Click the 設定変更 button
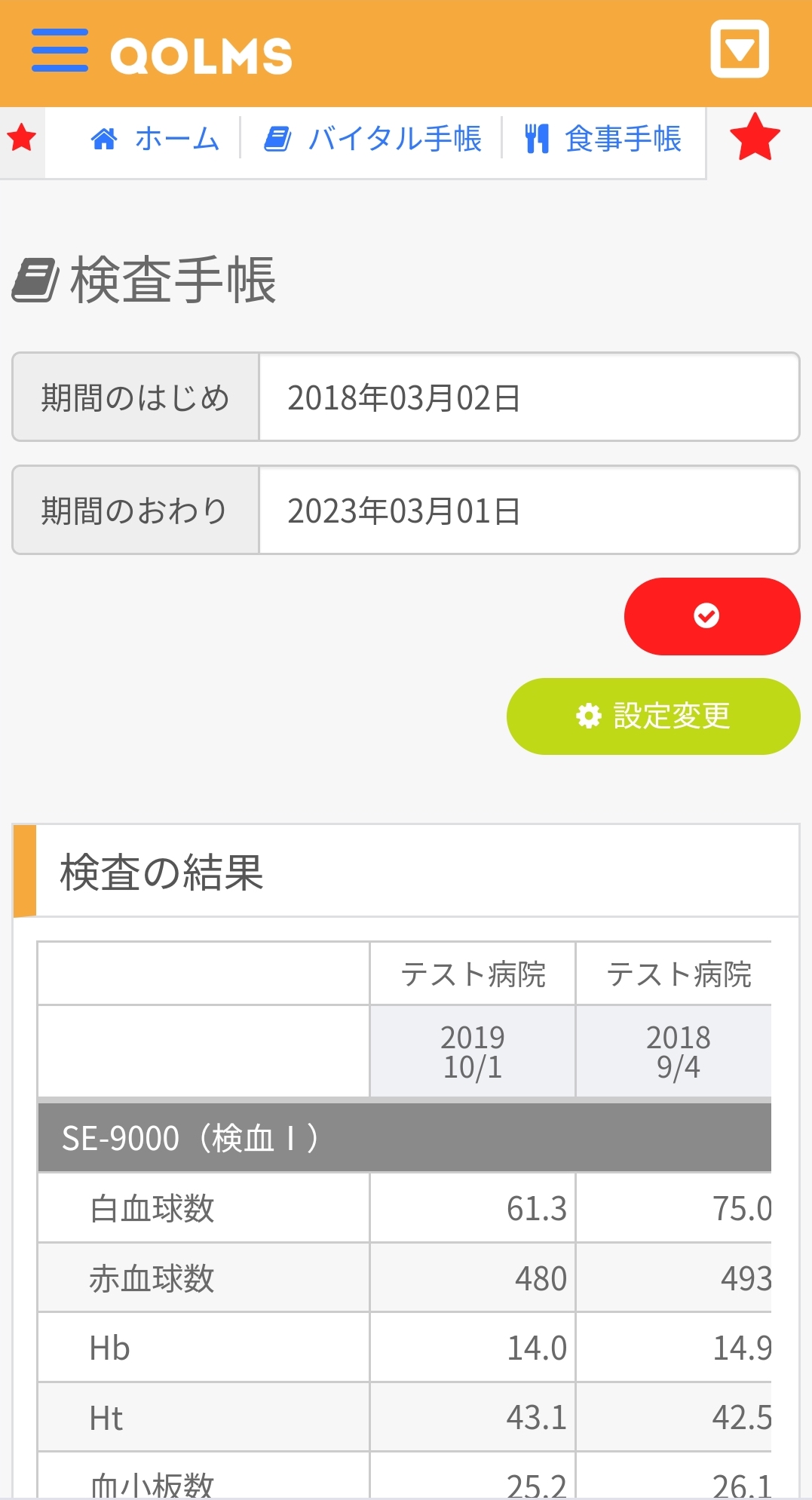The image size is (812, 1500). coord(653,716)
